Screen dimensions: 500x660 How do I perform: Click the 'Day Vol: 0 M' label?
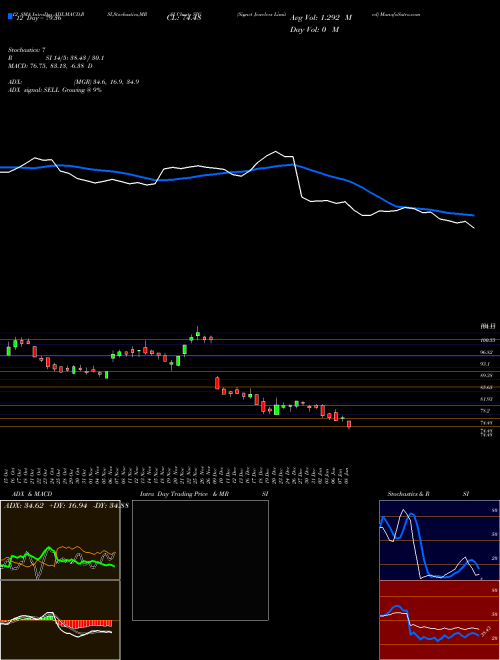pos(314,29)
